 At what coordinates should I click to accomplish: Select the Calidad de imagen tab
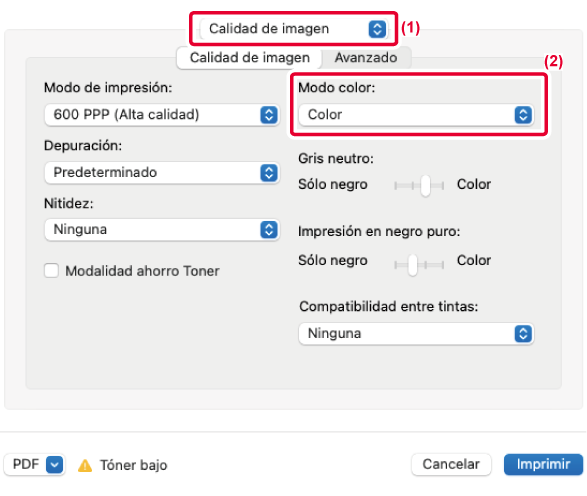pyautogui.click(x=250, y=58)
